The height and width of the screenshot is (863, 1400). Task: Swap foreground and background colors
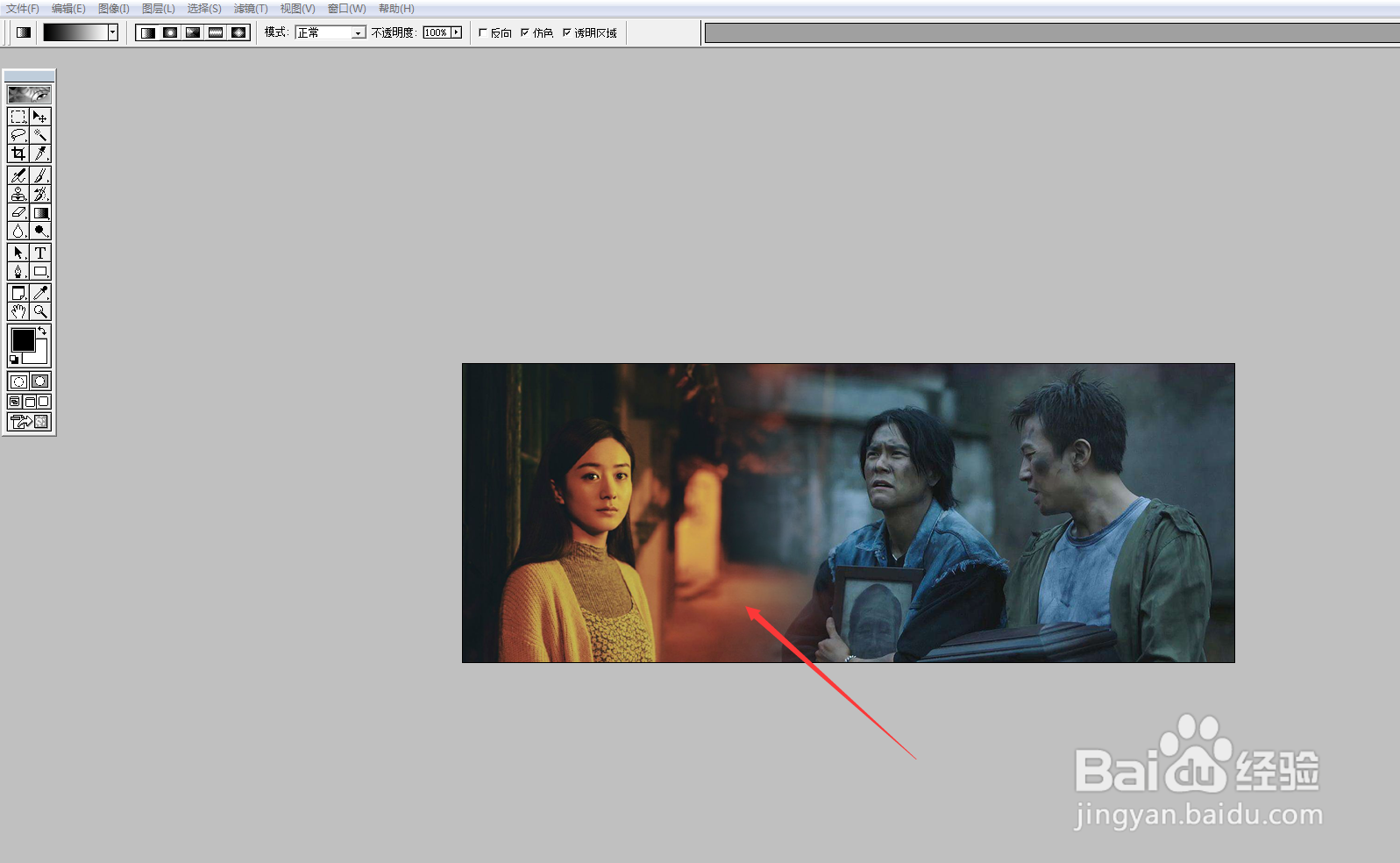coord(42,331)
